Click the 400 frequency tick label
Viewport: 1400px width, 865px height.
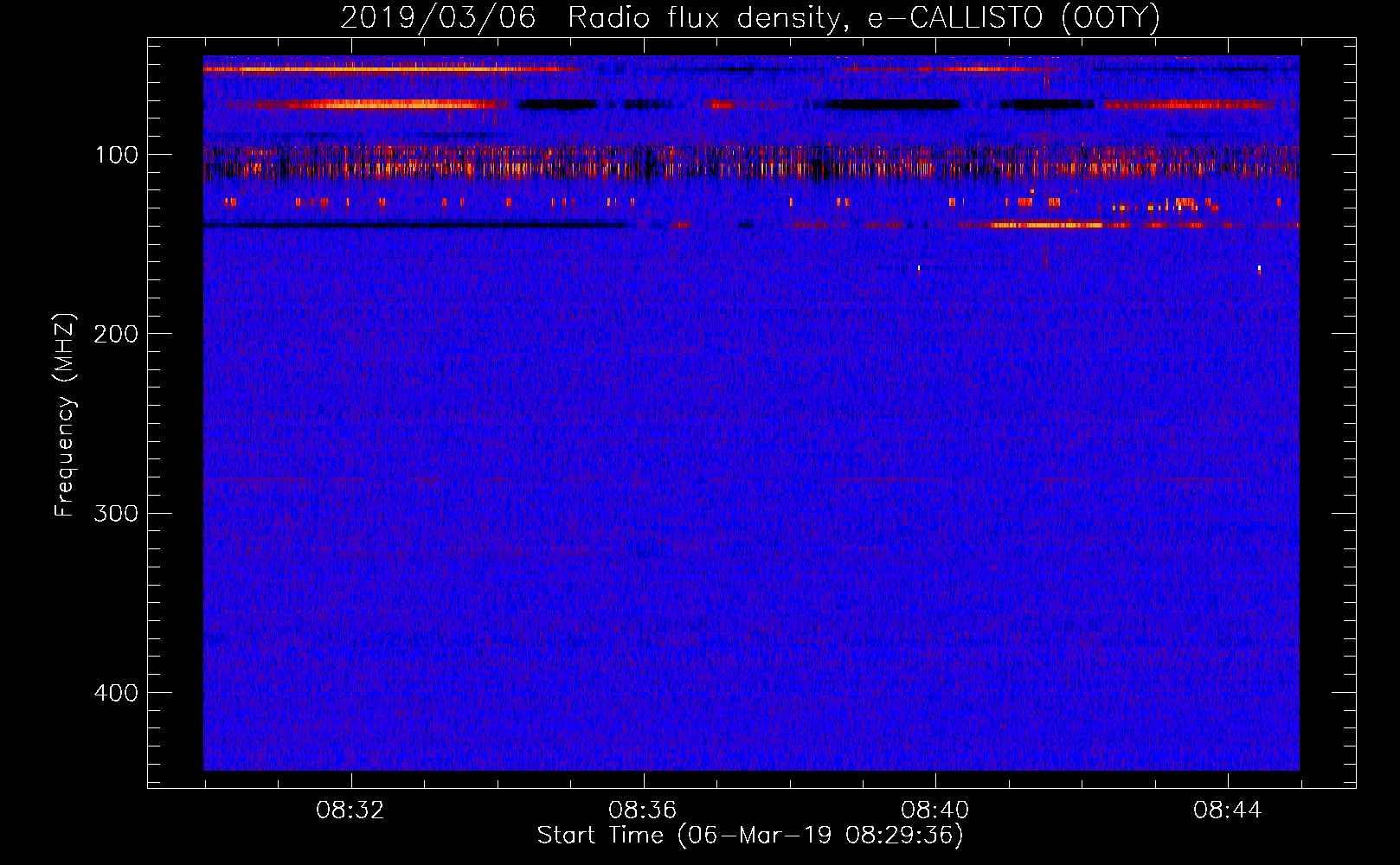[115, 693]
